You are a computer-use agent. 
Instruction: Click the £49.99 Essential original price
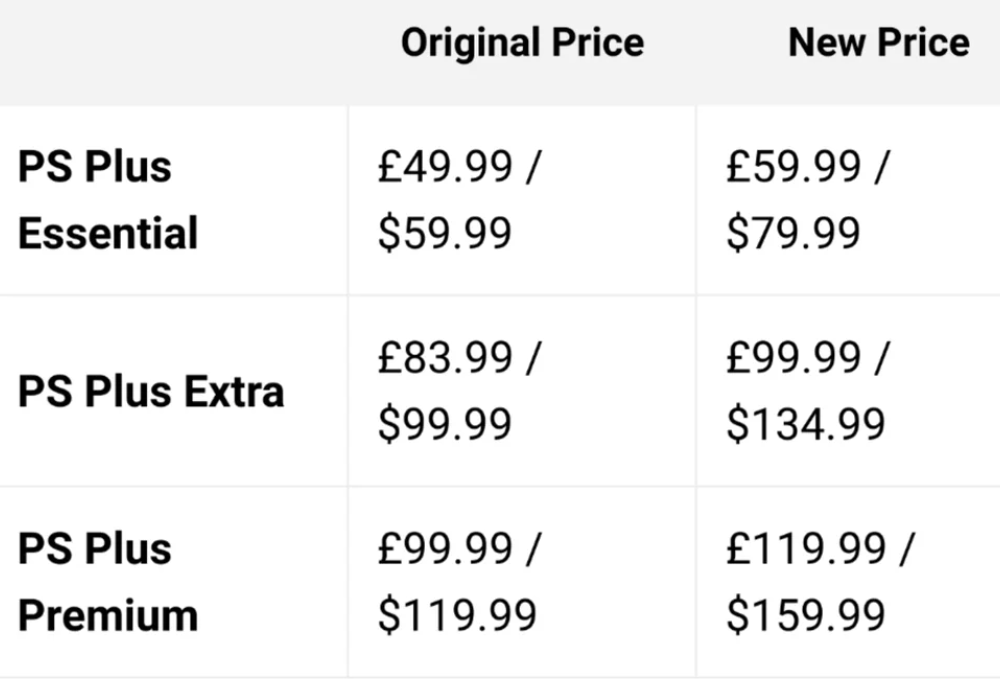coord(445,166)
